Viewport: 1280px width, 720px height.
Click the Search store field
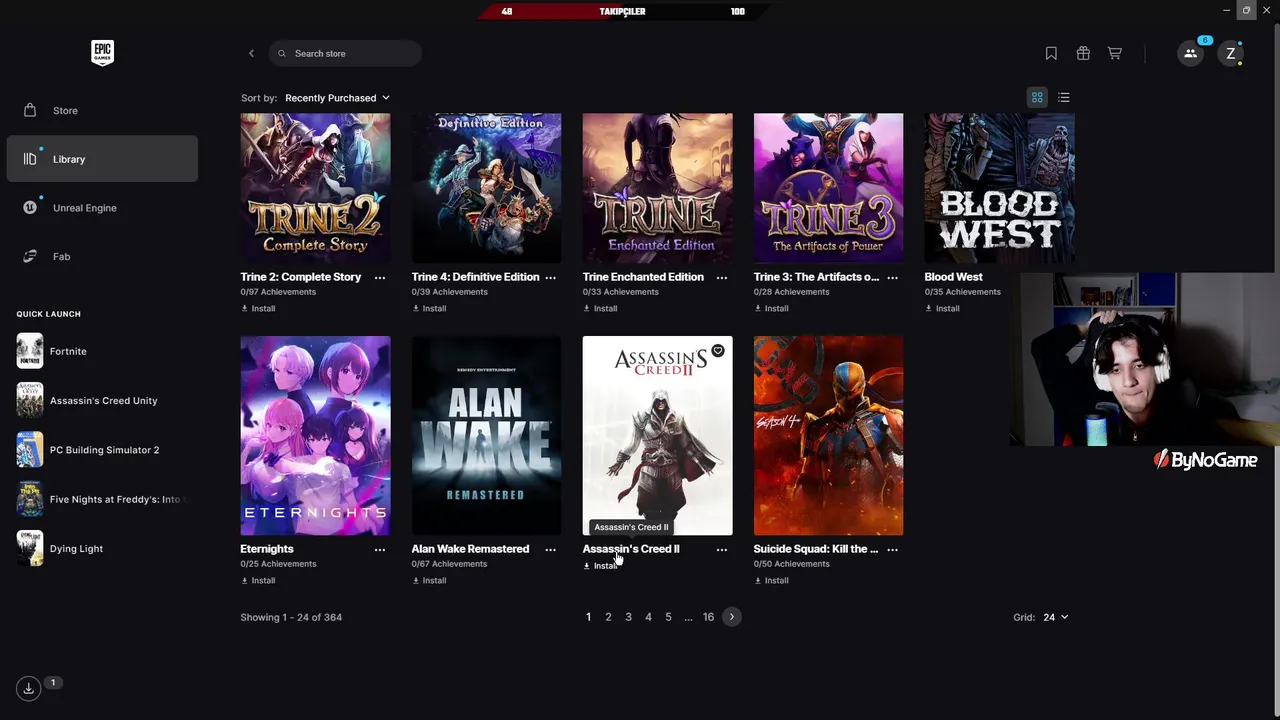[345, 53]
